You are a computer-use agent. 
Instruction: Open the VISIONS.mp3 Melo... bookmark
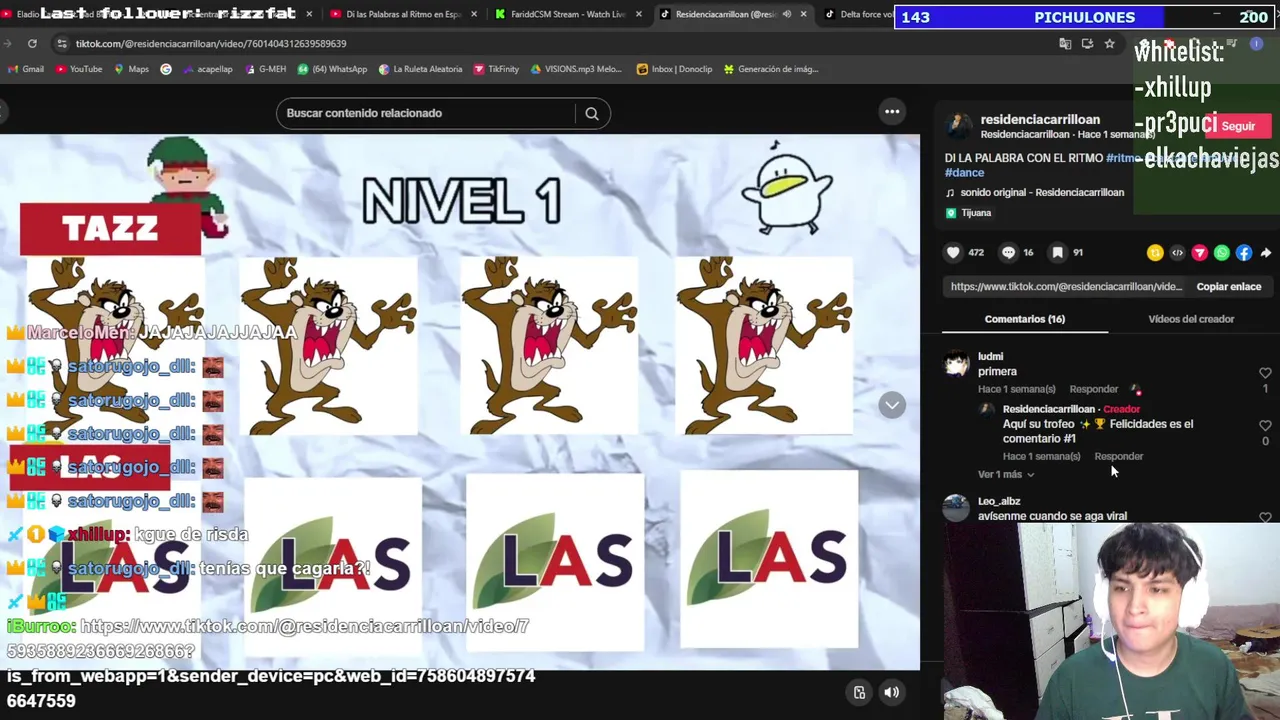[576, 69]
